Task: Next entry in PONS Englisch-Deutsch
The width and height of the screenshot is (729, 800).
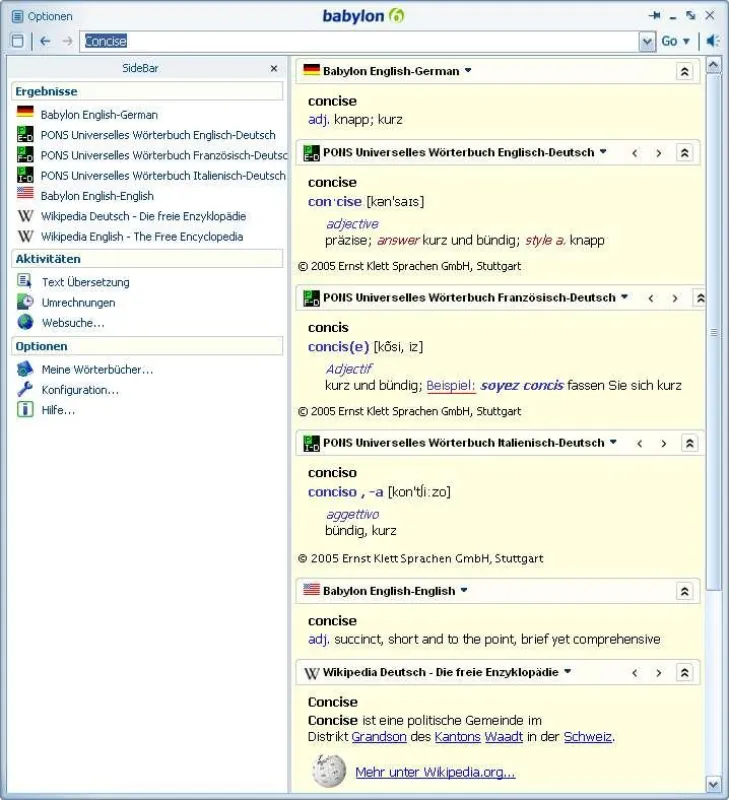Action: [x=659, y=153]
